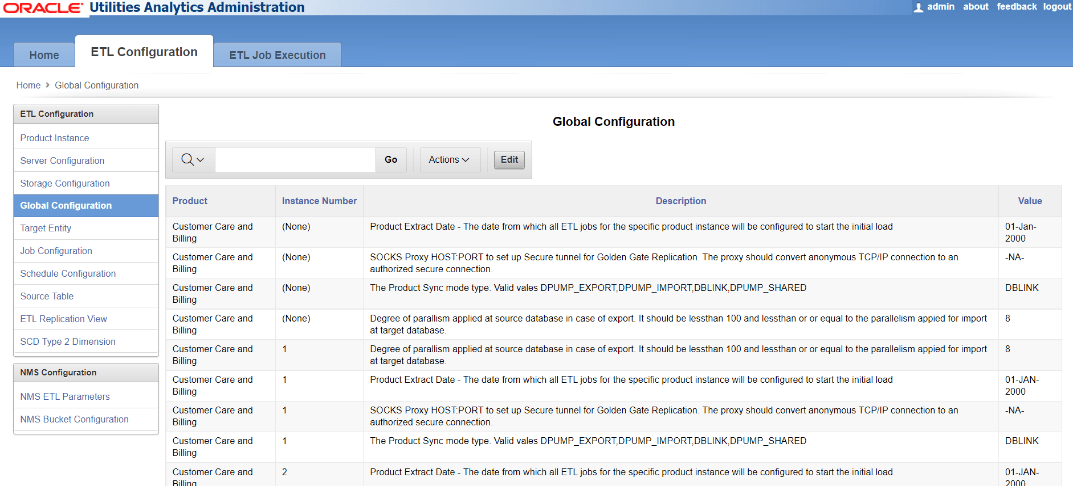
Task: Click the Oracle logo
Action: pos(42,8)
